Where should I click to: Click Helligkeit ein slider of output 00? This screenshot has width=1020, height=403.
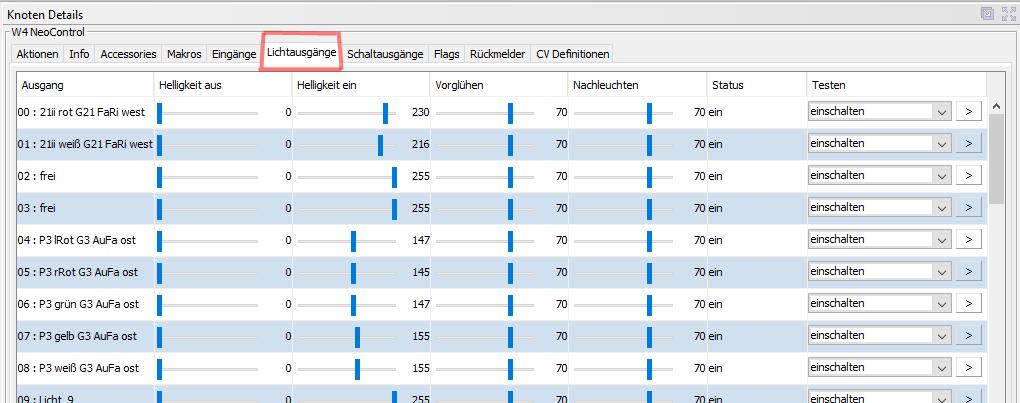[x=385, y=112]
